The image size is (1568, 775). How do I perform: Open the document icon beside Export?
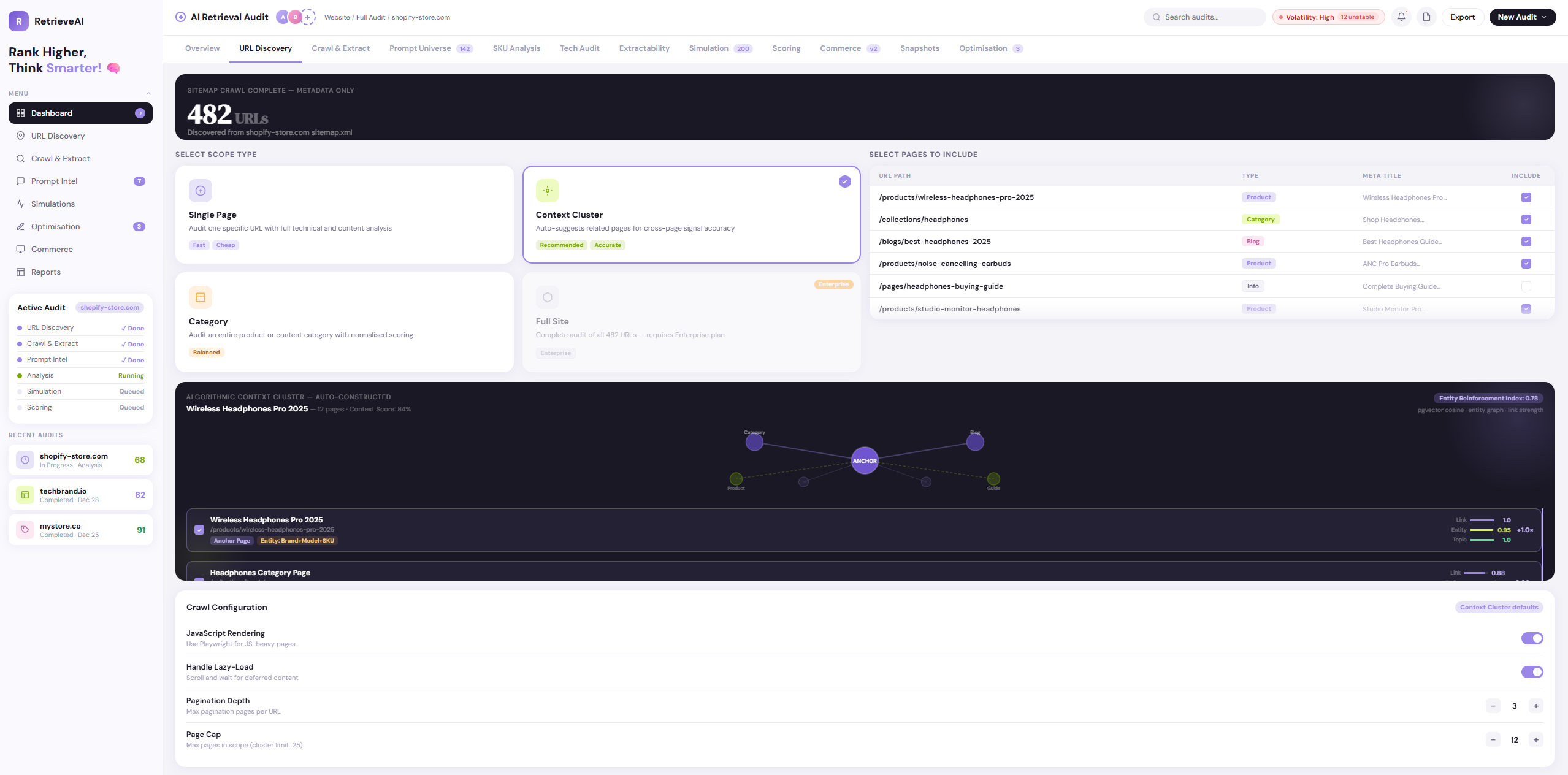tap(1427, 17)
